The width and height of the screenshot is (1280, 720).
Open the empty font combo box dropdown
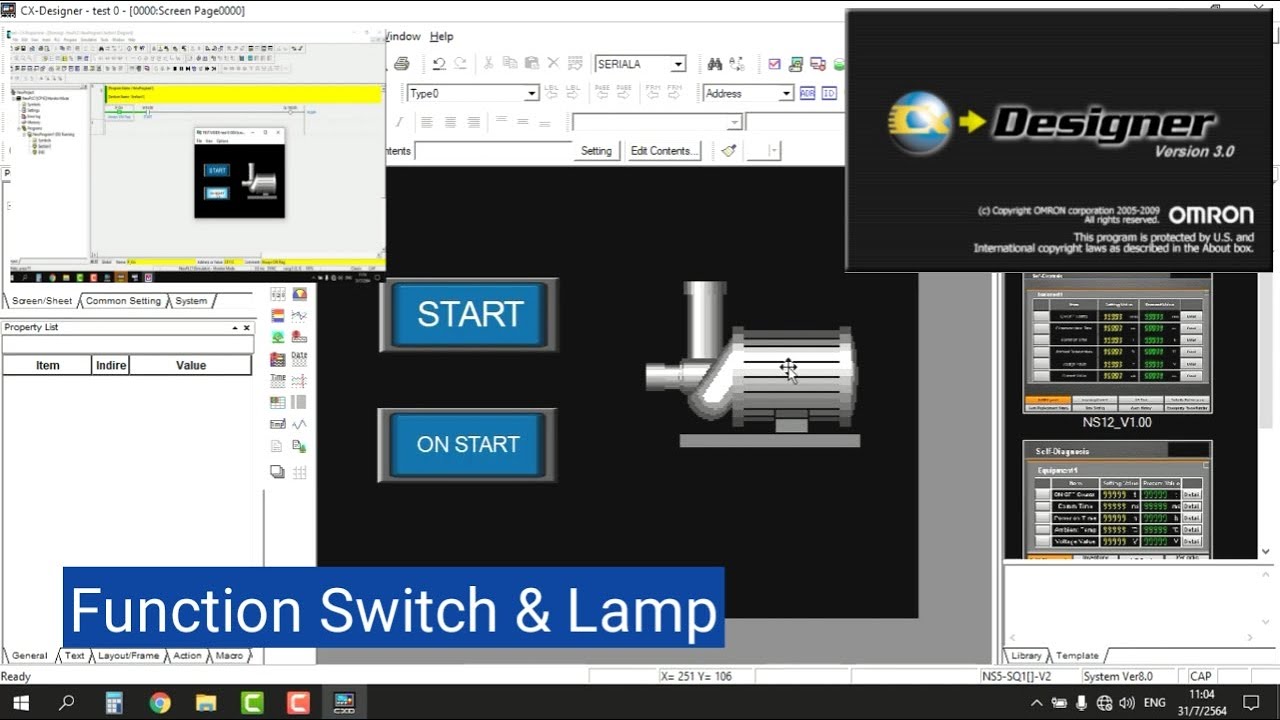point(734,122)
